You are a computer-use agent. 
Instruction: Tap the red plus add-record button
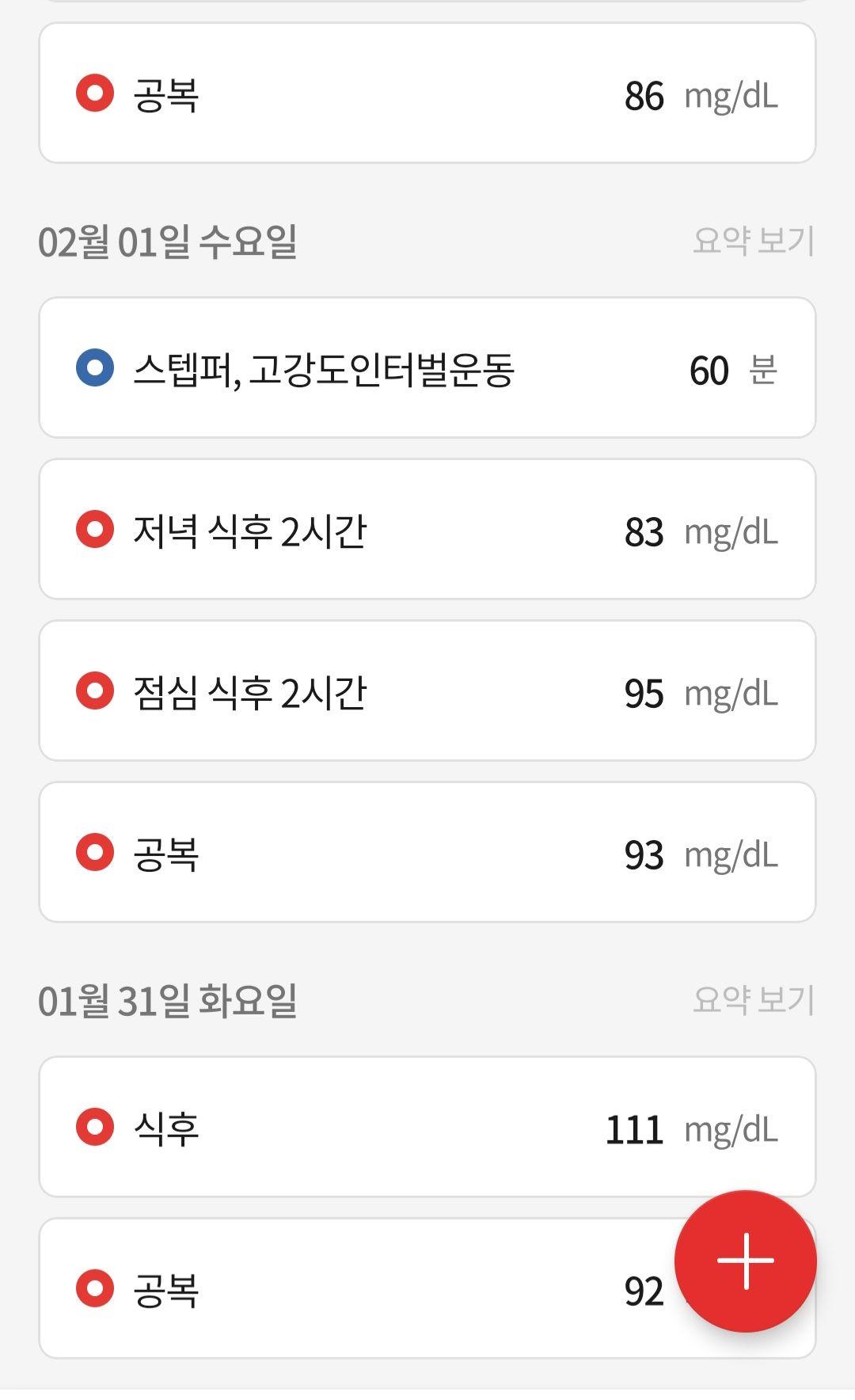click(745, 1261)
